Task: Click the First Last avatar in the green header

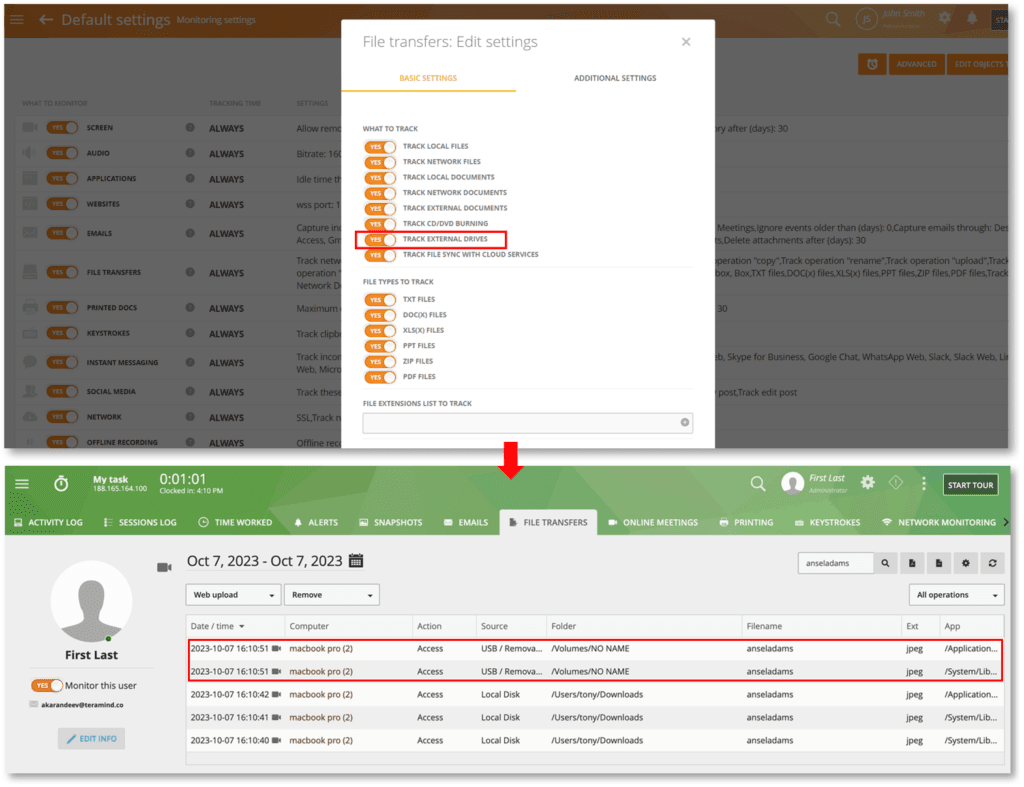Action: [792, 483]
